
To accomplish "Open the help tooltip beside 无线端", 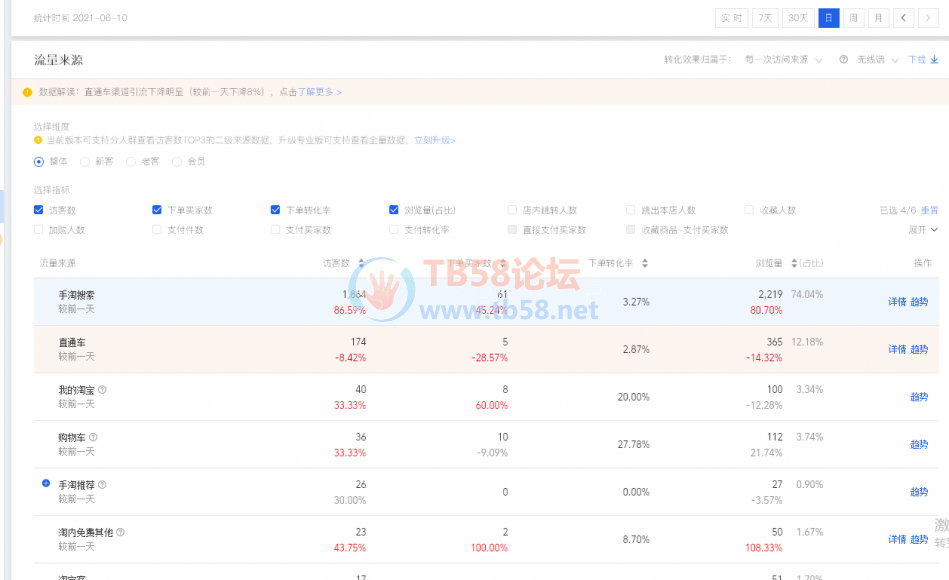I will pos(843,59).
